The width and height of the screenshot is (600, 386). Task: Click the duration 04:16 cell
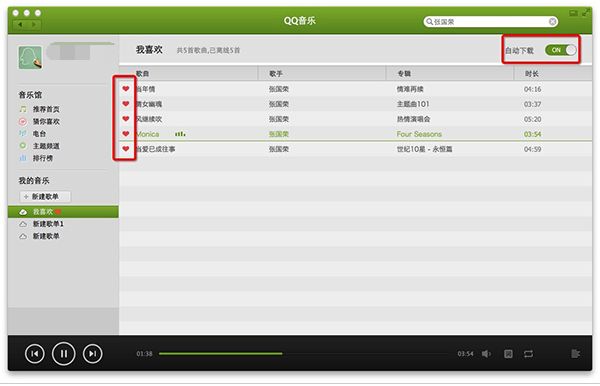click(x=532, y=89)
